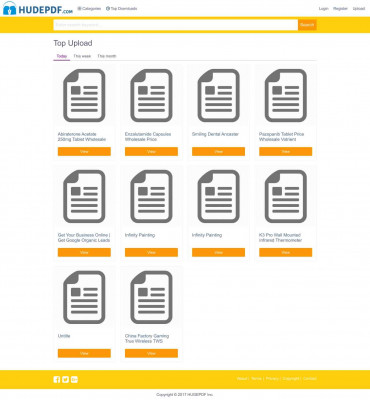Click View under Smiling Dental Ancaster
370x400 pixels.
[218, 151]
